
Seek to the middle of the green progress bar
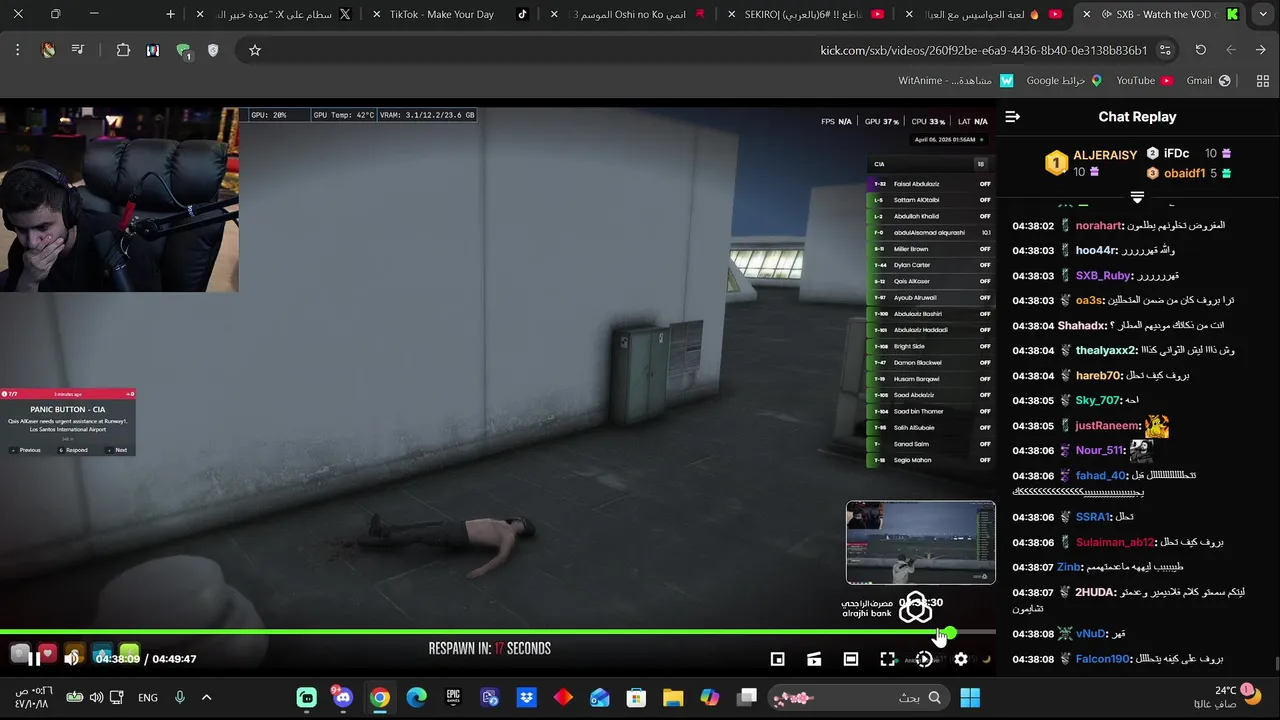[x=474, y=632]
